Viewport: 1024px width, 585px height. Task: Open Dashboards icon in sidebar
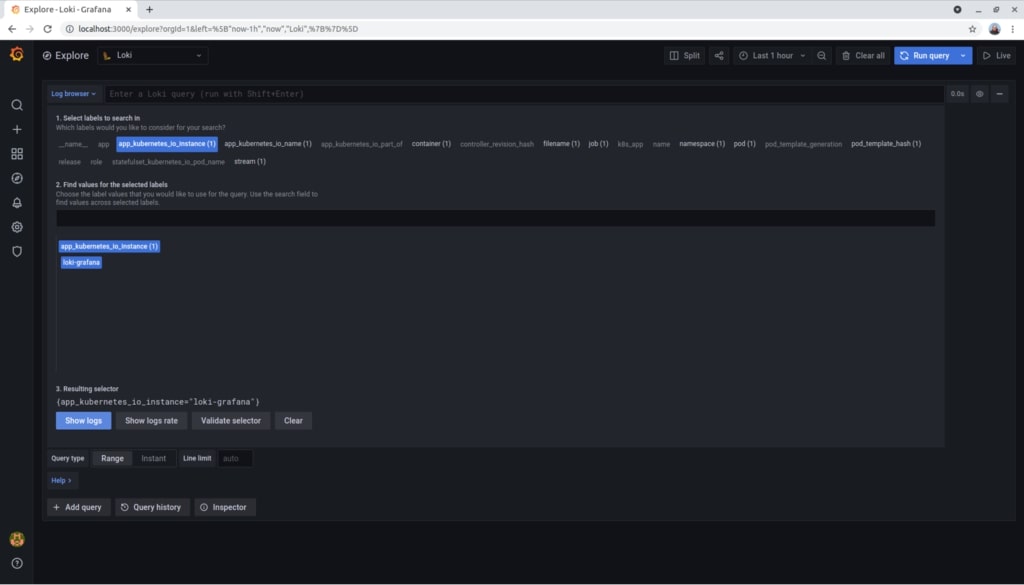(x=16, y=154)
